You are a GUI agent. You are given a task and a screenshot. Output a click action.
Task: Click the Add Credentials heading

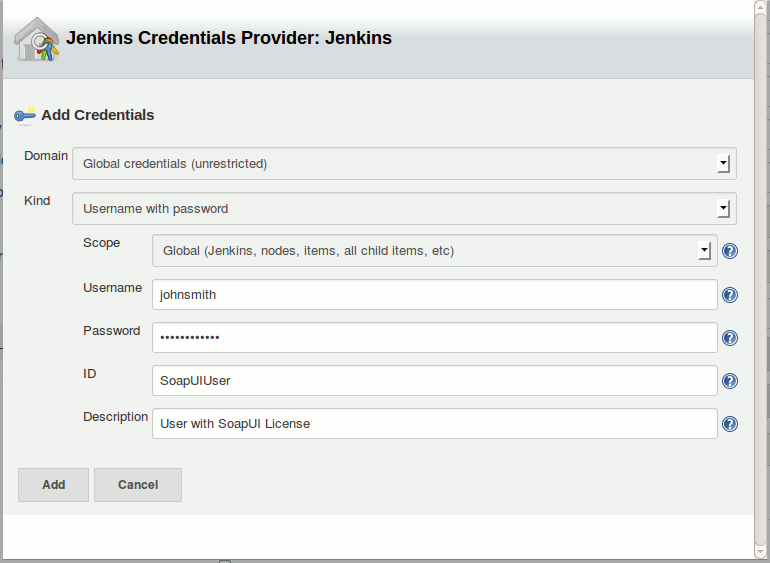coord(98,115)
